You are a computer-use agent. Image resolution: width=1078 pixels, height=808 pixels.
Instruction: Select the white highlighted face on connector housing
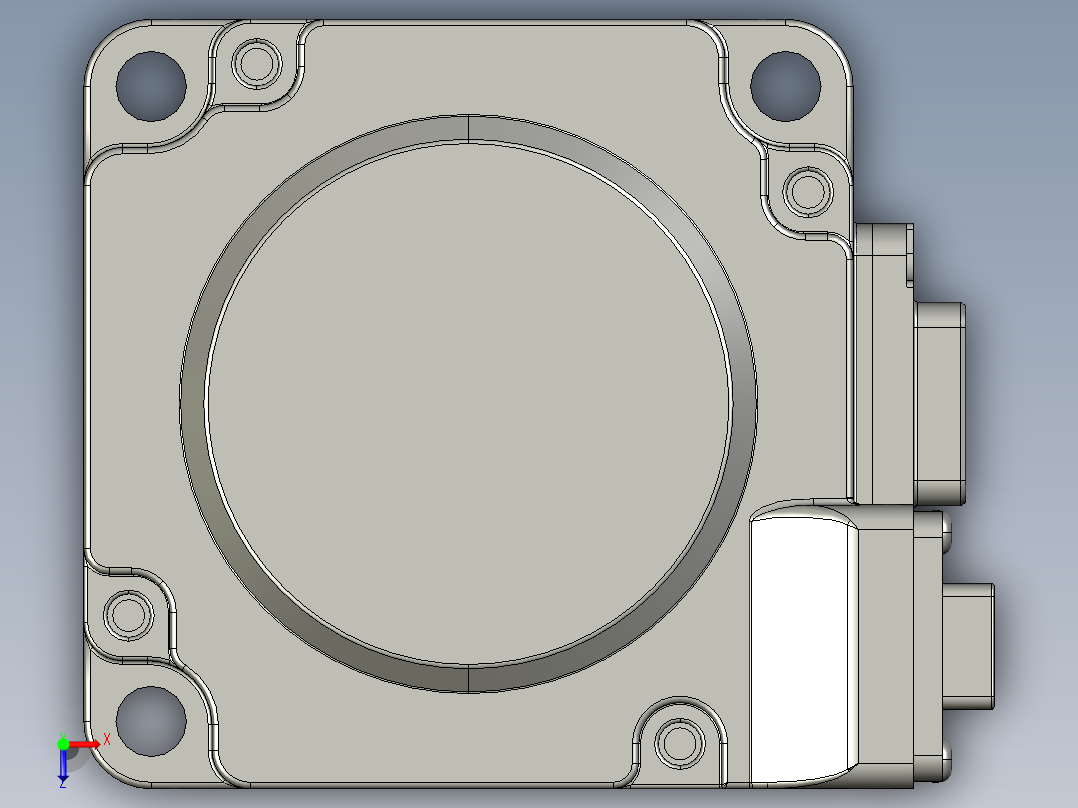pos(800,650)
